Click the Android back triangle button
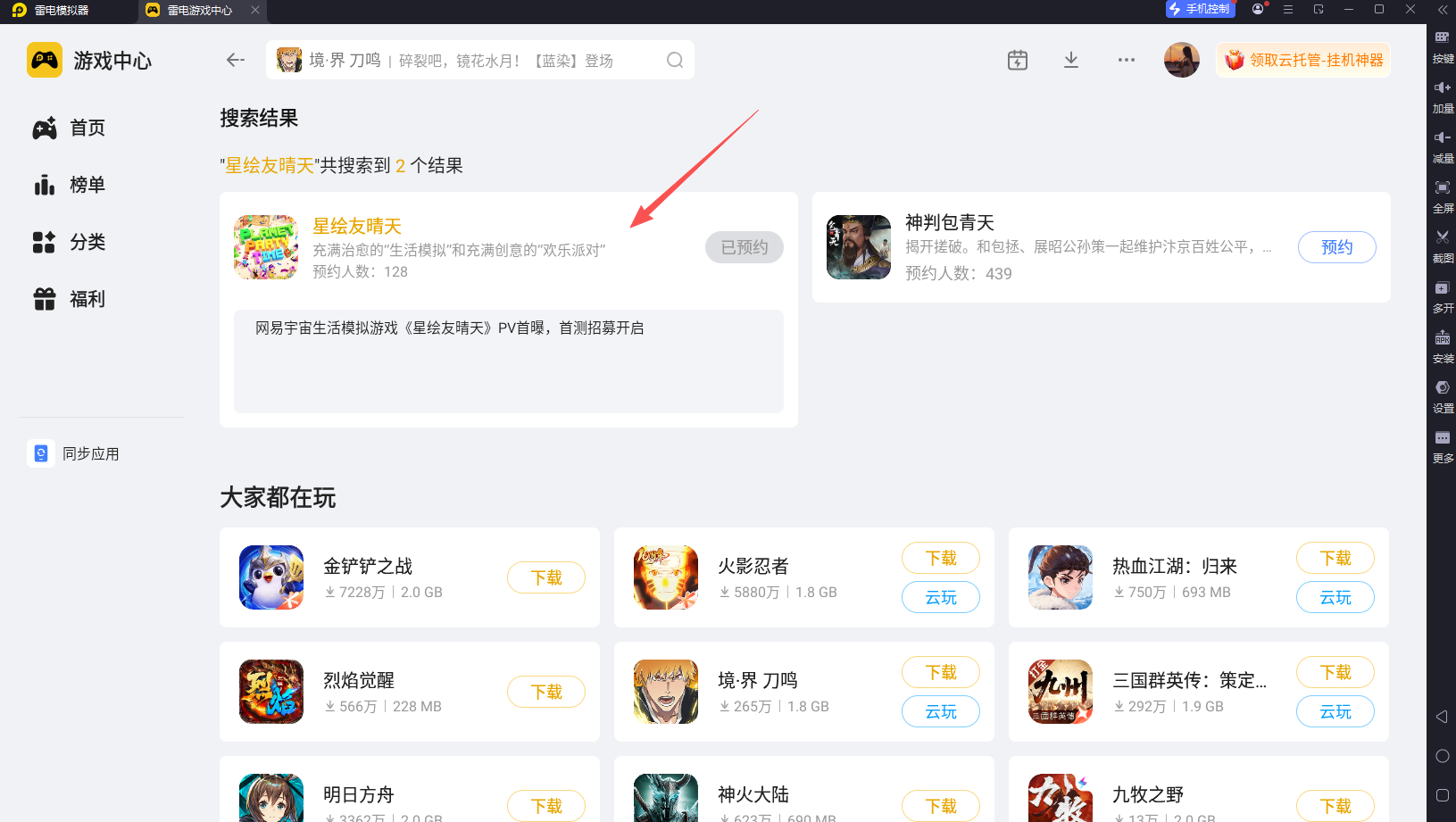 [x=1442, y=717]
